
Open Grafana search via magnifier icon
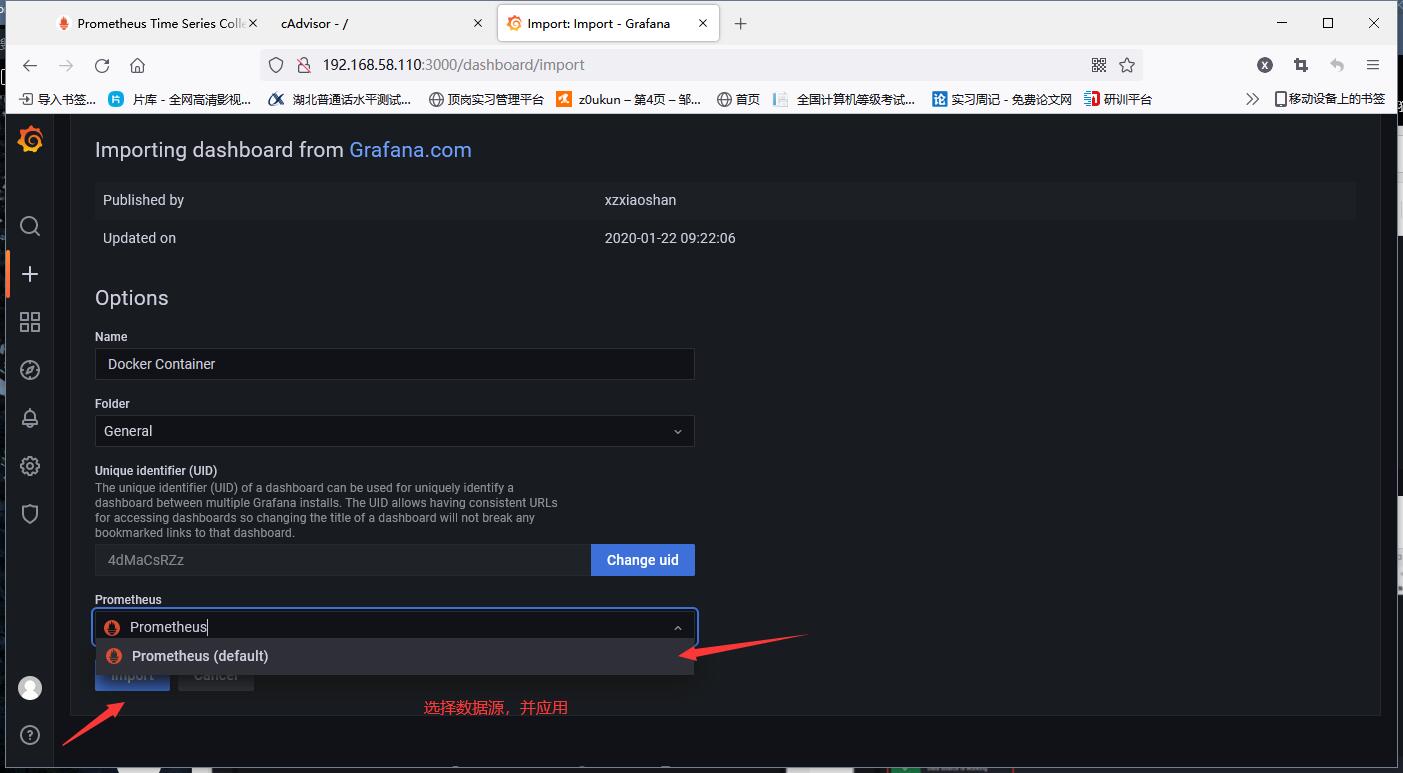pos(30,226)
